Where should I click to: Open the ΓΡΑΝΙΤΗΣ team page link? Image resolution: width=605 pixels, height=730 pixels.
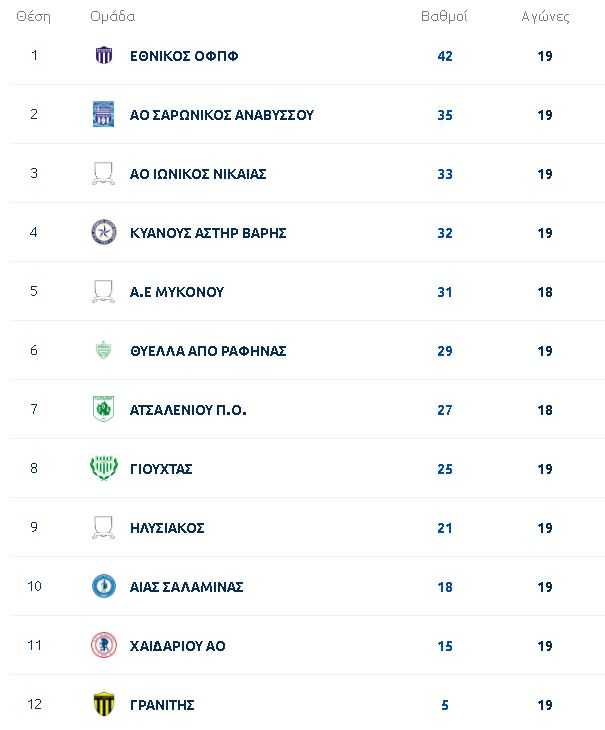(162, 705)
